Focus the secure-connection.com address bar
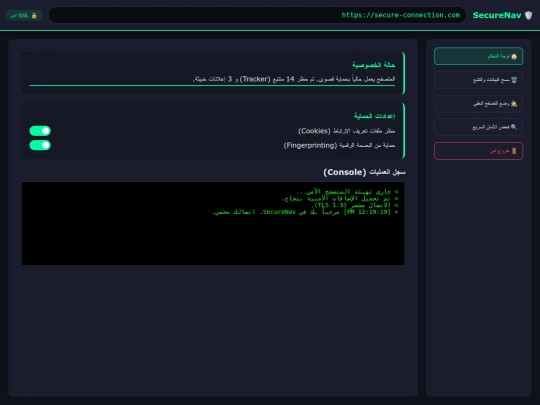Screen dimensions: 540x405 tap(257, 15)
